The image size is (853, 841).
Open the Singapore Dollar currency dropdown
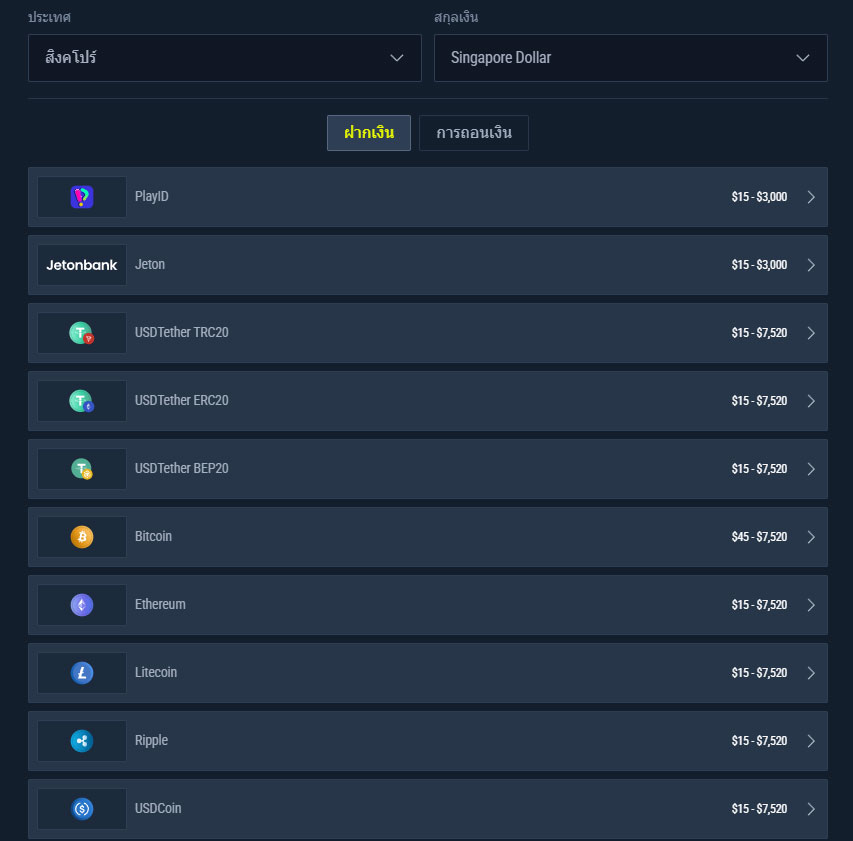pos(630,58)
